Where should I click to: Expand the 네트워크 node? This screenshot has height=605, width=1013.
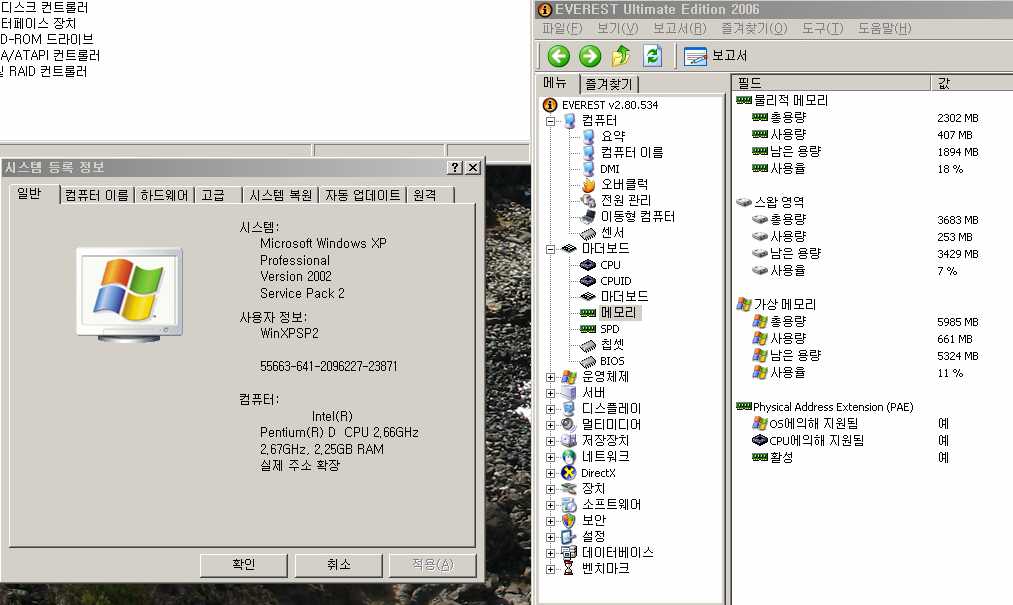tap(550, 457)
